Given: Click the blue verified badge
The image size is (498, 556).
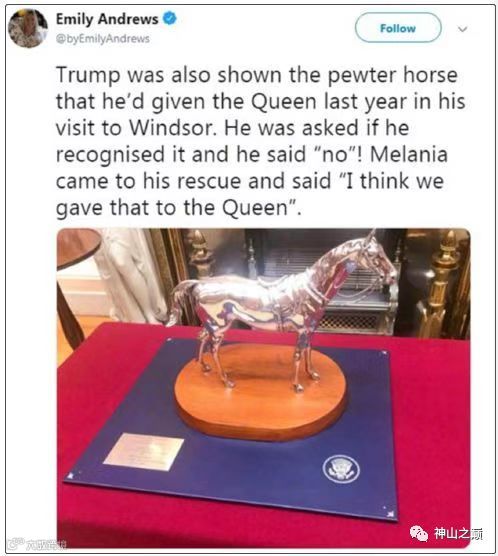Looking at the screenshot, I should point(170,18).
